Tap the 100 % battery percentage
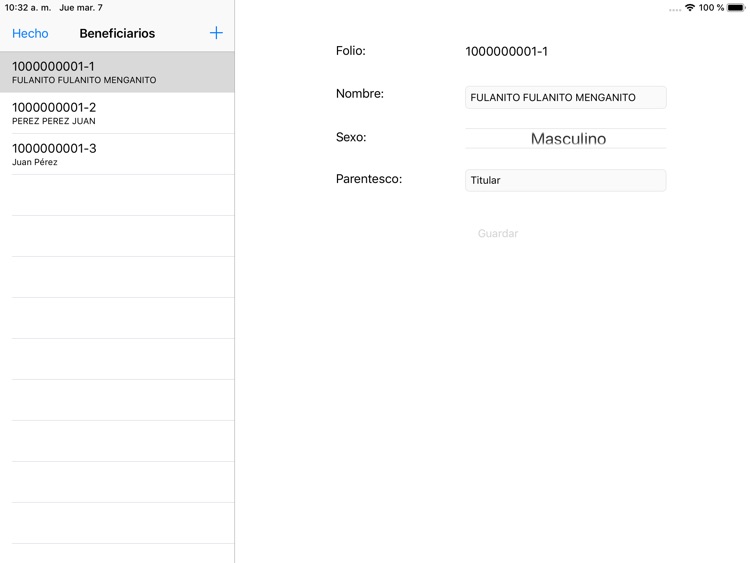This screenshot has width=750, height=563. click(x=711, y=8)
